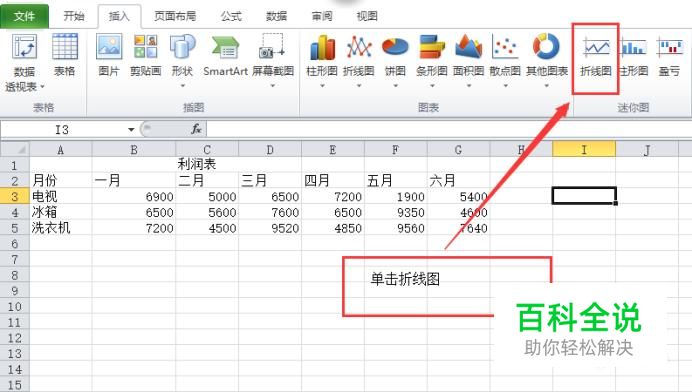Open Clip Art (剪贴画)
The width and height of the screenshot is (692, 392).
(x=146, y=55)
